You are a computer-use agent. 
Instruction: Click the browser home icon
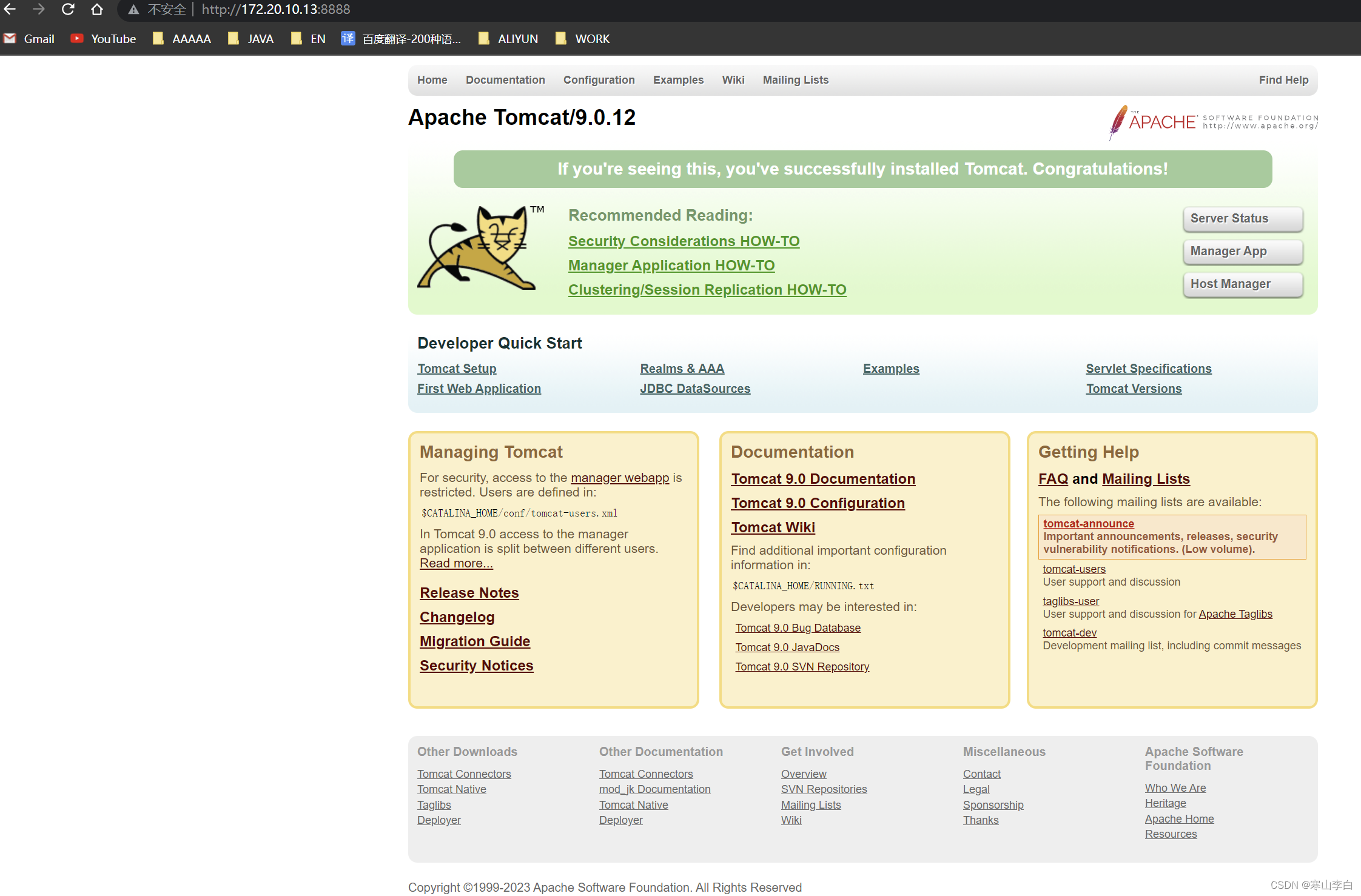[97, 9]
